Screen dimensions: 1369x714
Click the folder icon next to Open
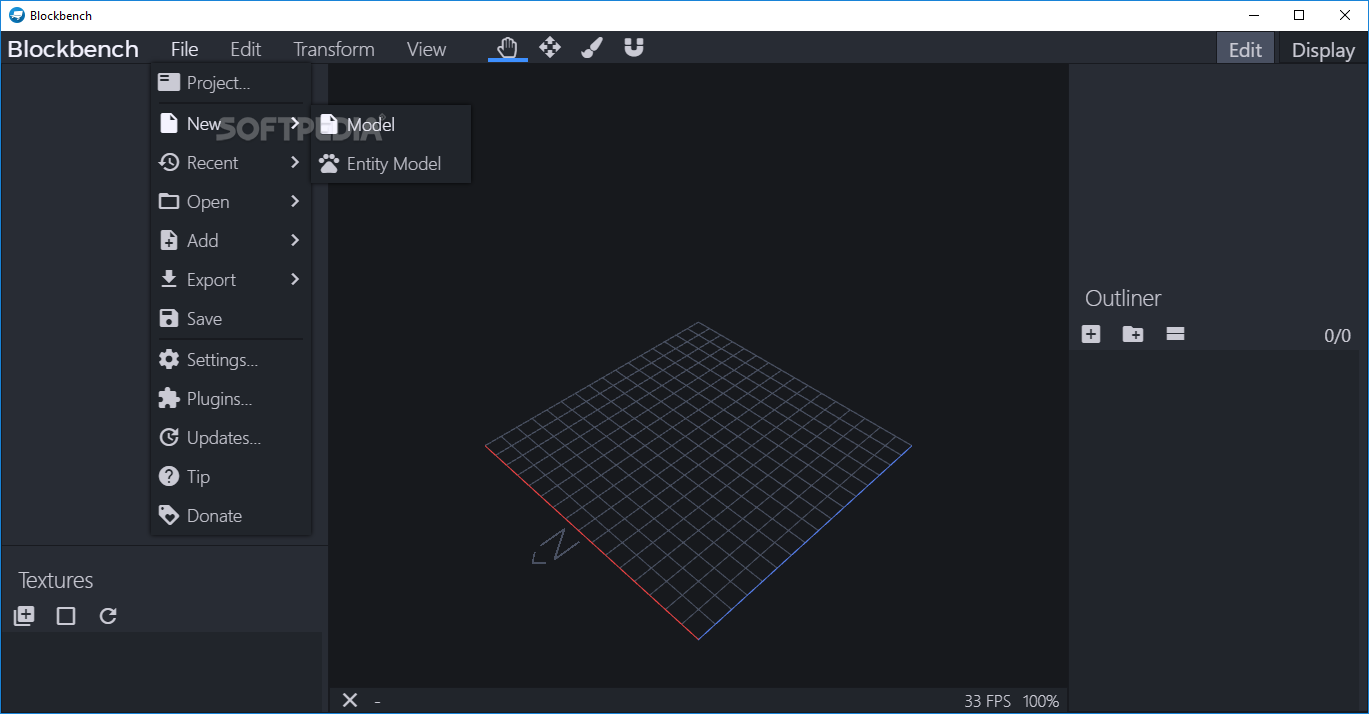169,201
